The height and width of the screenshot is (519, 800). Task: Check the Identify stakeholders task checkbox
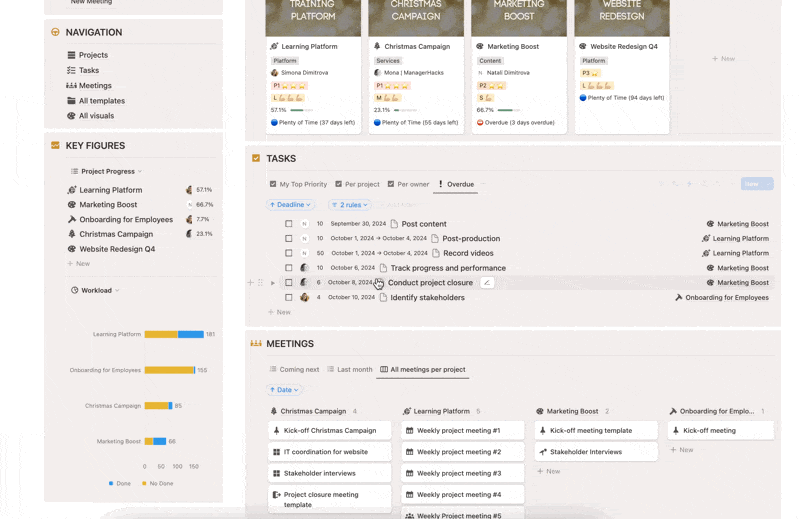pos(289,298)
